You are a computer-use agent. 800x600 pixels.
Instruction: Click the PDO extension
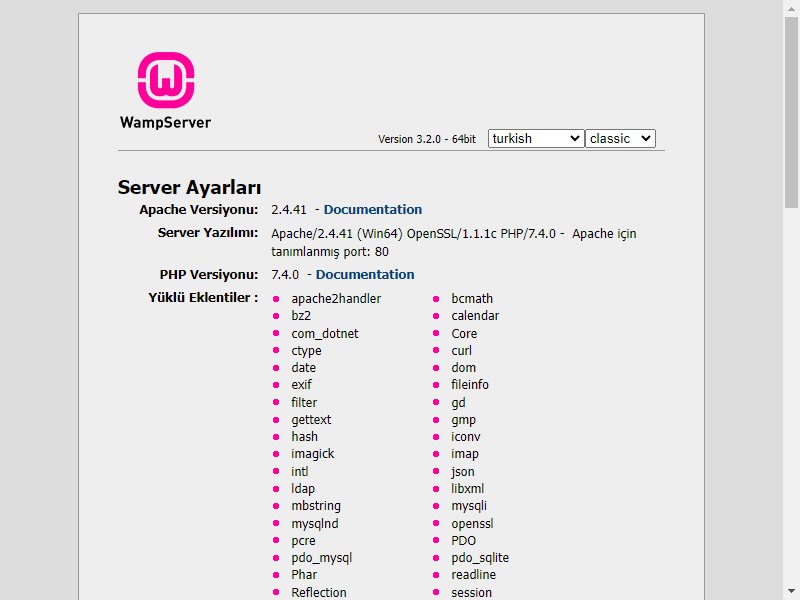[x=463, y=541]
